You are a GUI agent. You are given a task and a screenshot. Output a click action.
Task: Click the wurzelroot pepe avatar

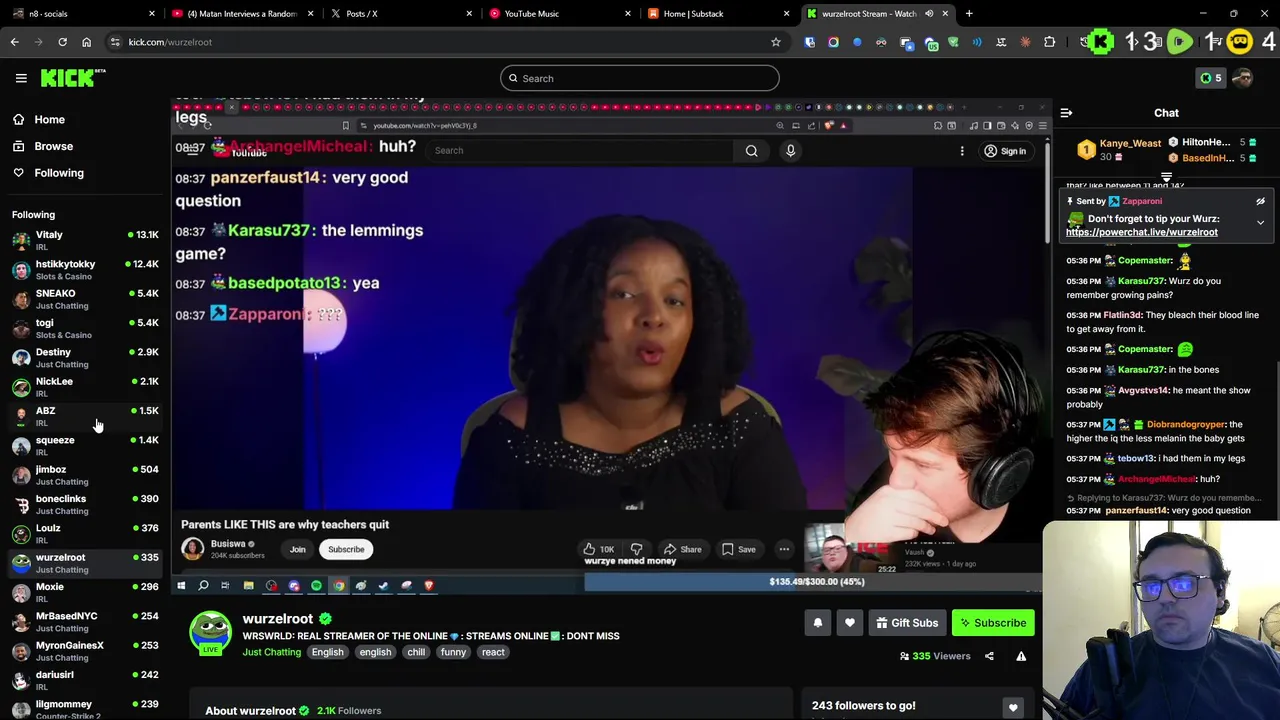pyautogui.click(x=211, y=632)
